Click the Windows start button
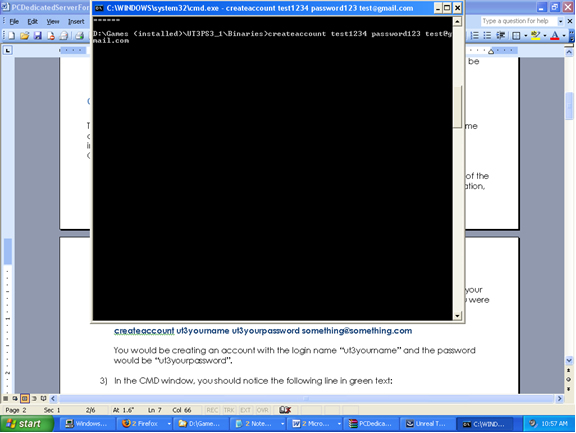This screenshot has width=576, height=433. tap(26, 423)
